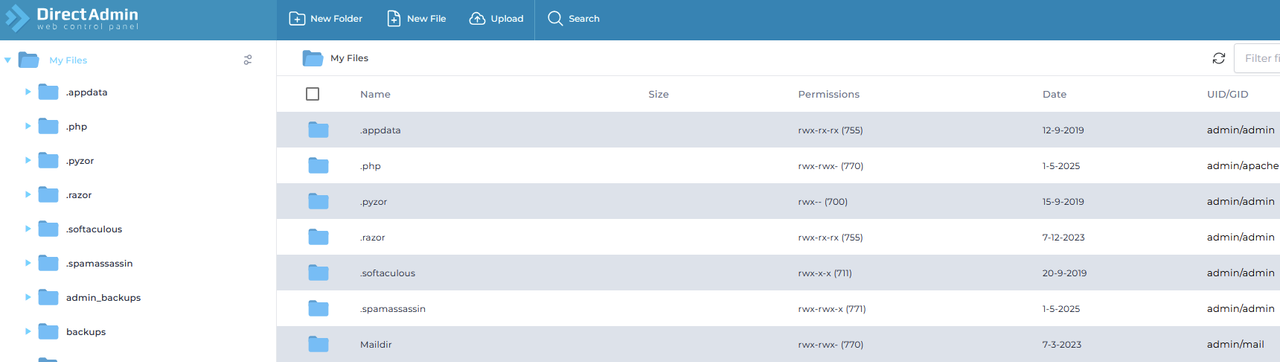Image resolution: width=1280 pixels, height=362 pixels.
Task: Select .razor folder in sidebar tree
Action: (x=79, y=195)
